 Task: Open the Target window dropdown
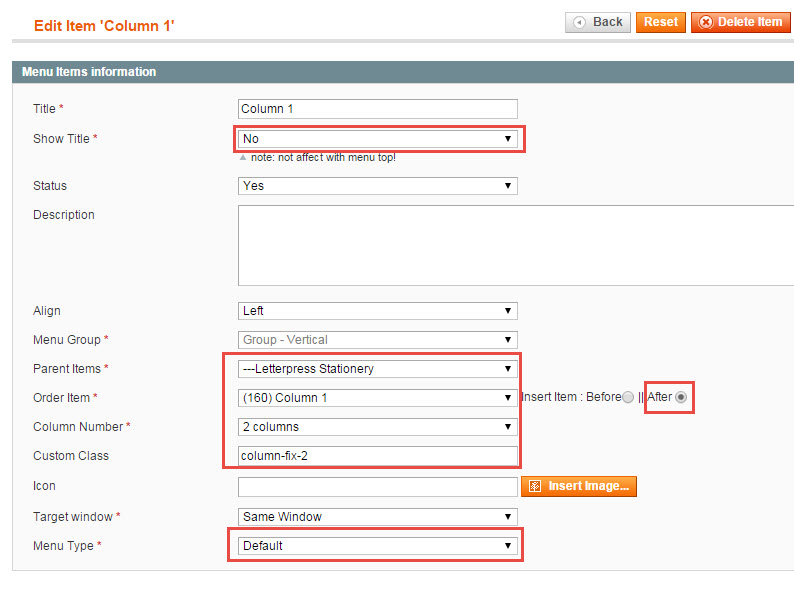[x=378, y=517]
